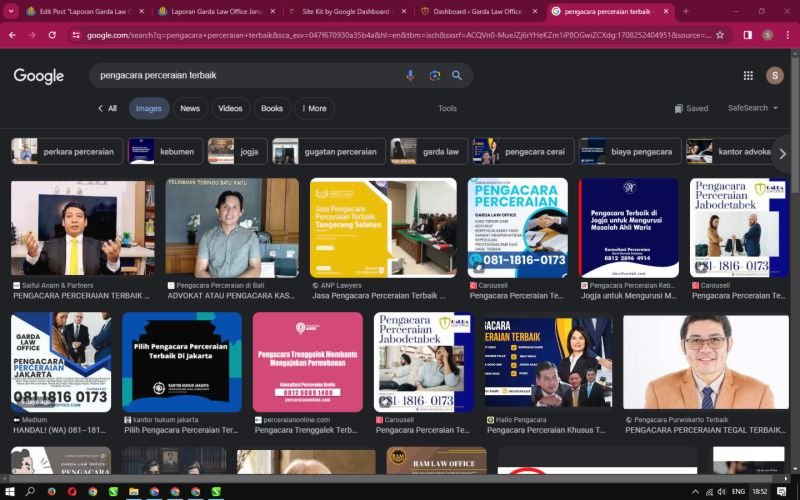800x500 pixels.
Task: Open Google Lens image search
Action: (434, 75)
